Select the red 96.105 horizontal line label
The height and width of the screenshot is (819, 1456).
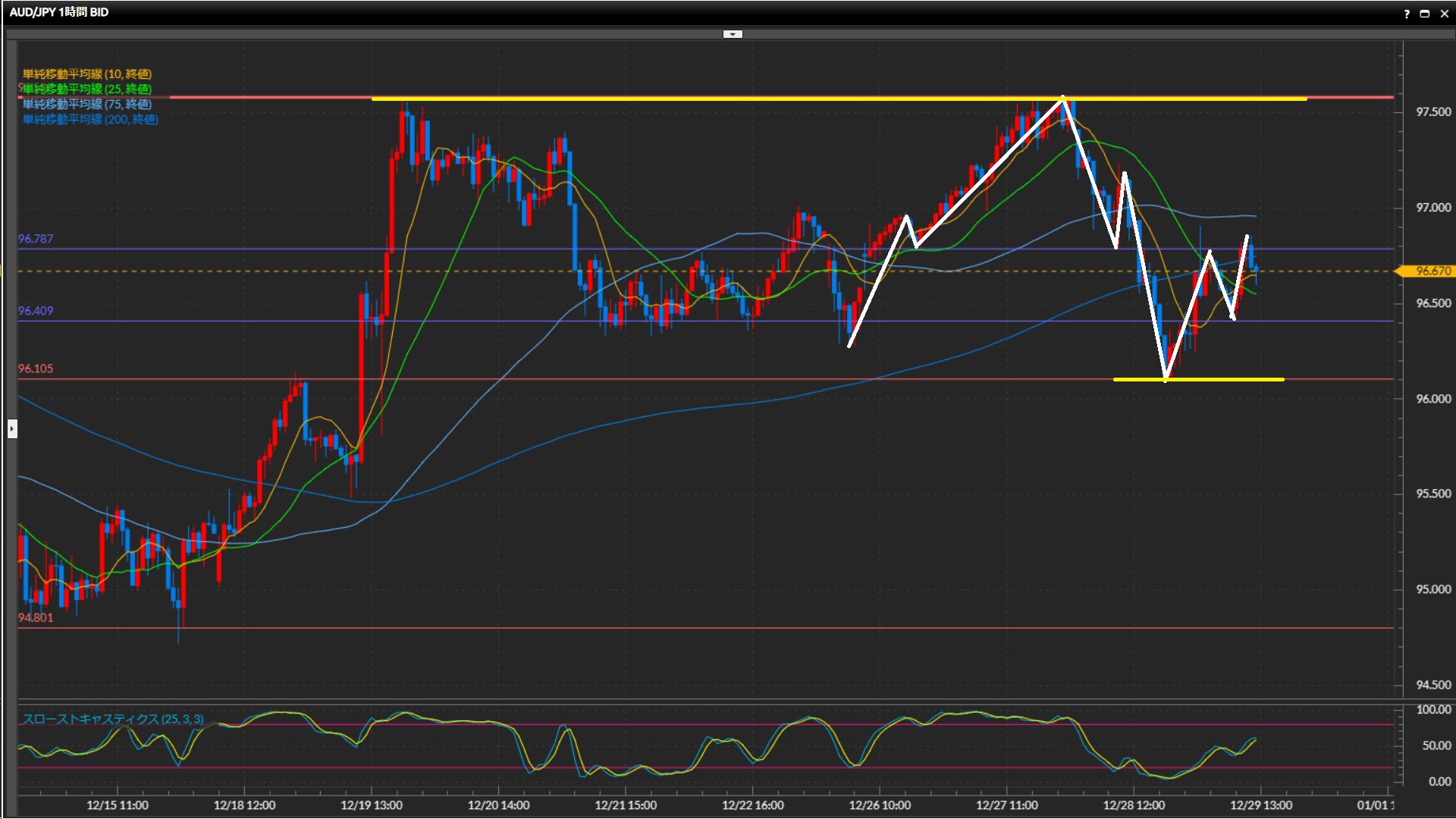(36, 369)
